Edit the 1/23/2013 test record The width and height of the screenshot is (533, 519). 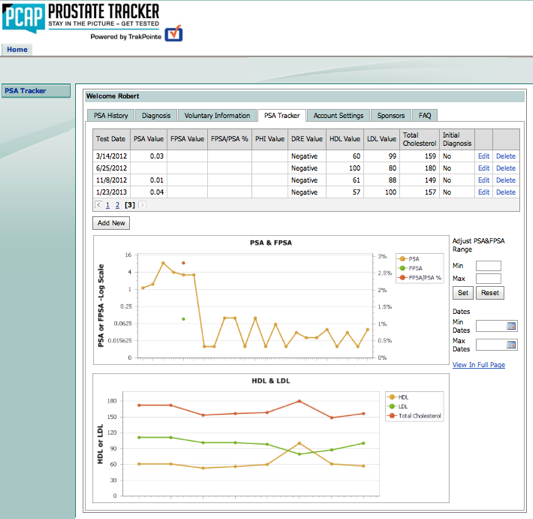coord(484,192)
